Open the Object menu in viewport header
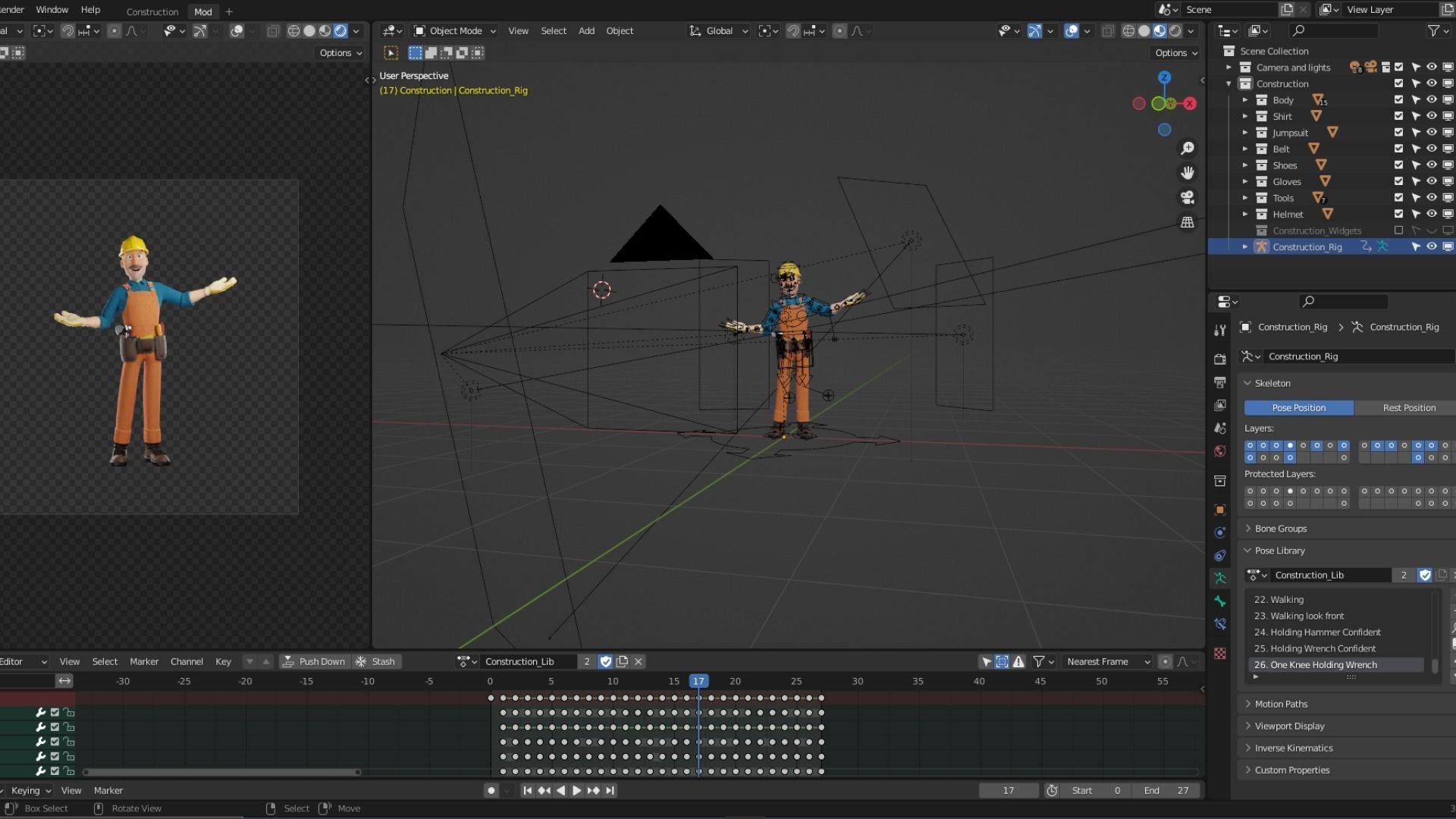 (x=620, y=31)
